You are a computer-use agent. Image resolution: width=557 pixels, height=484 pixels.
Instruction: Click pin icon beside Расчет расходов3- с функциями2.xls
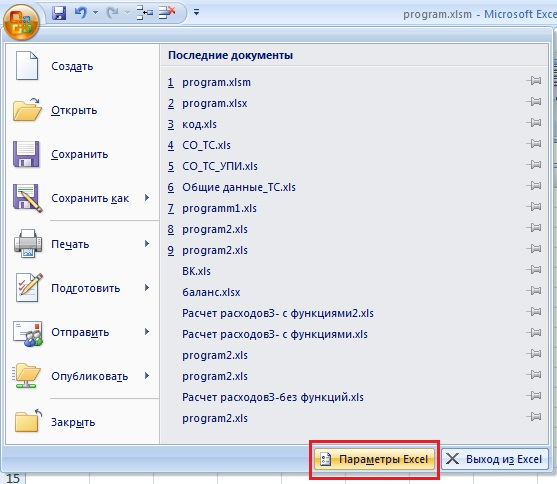[x=534, y=312]
